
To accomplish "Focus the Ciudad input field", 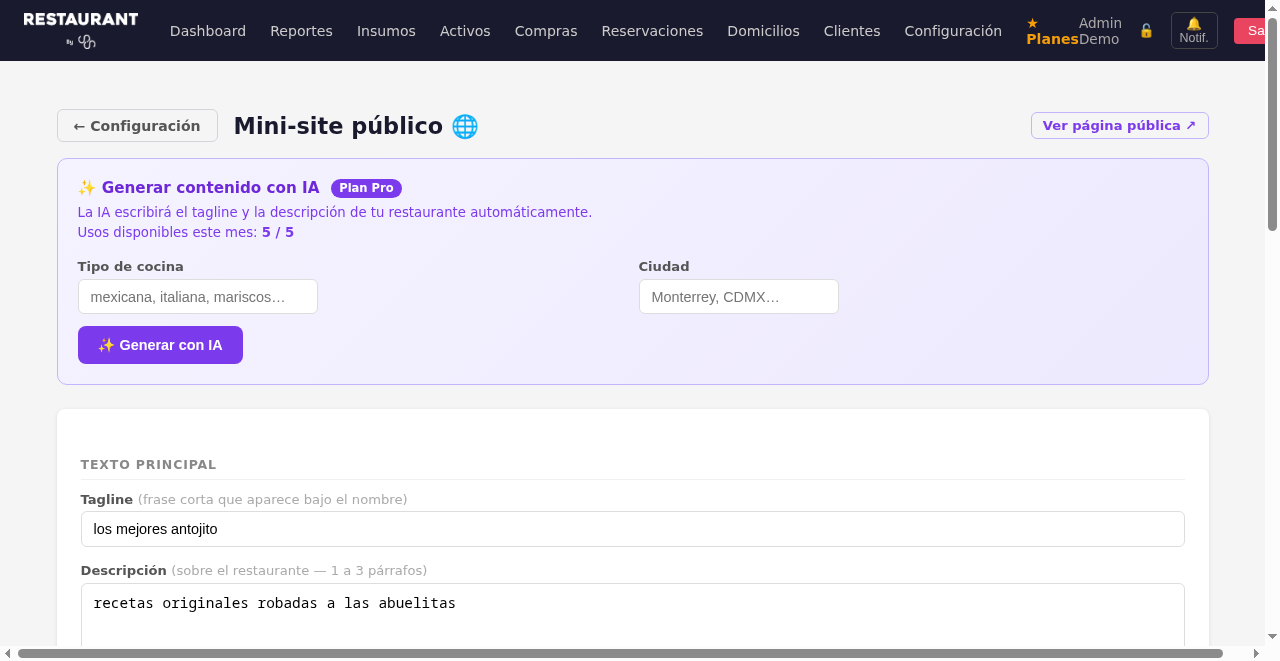I will [738, 296].
